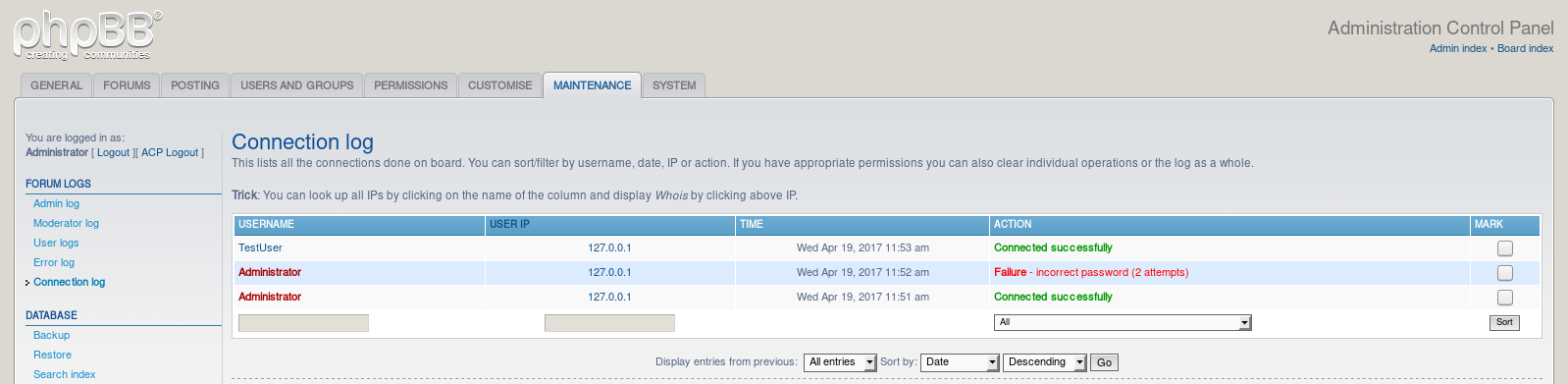Select the Maintenance tab
This screenshot has height=384, width=1568.
[592, 85]
